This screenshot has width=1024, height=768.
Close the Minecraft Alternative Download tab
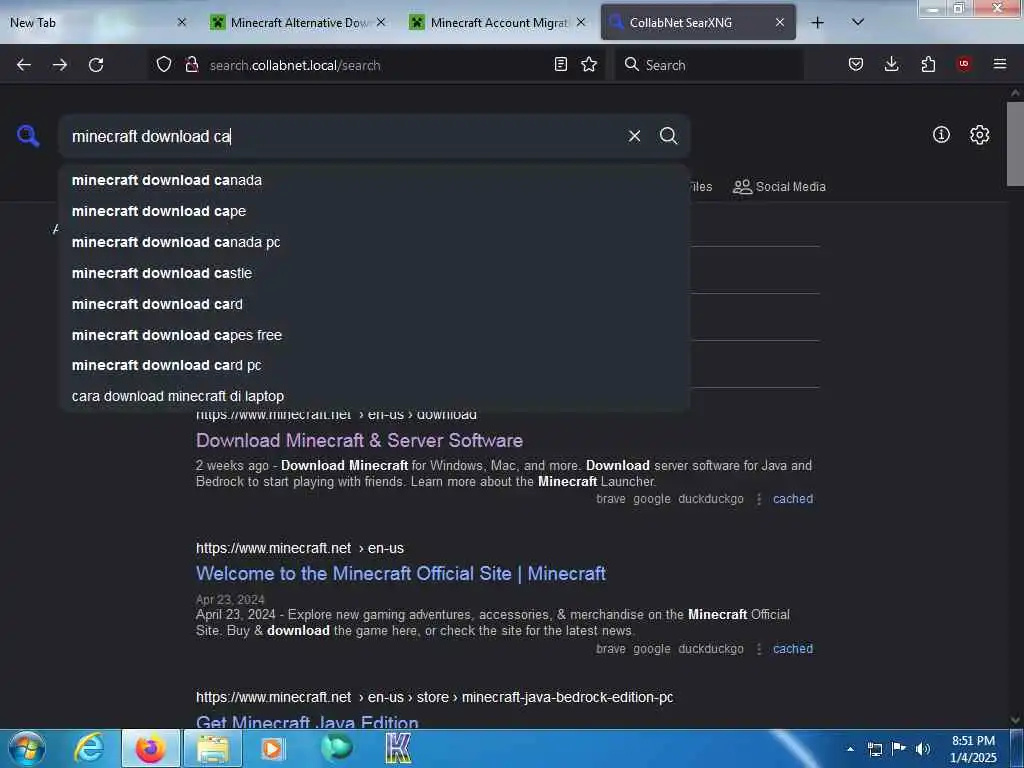coord(381,22)
